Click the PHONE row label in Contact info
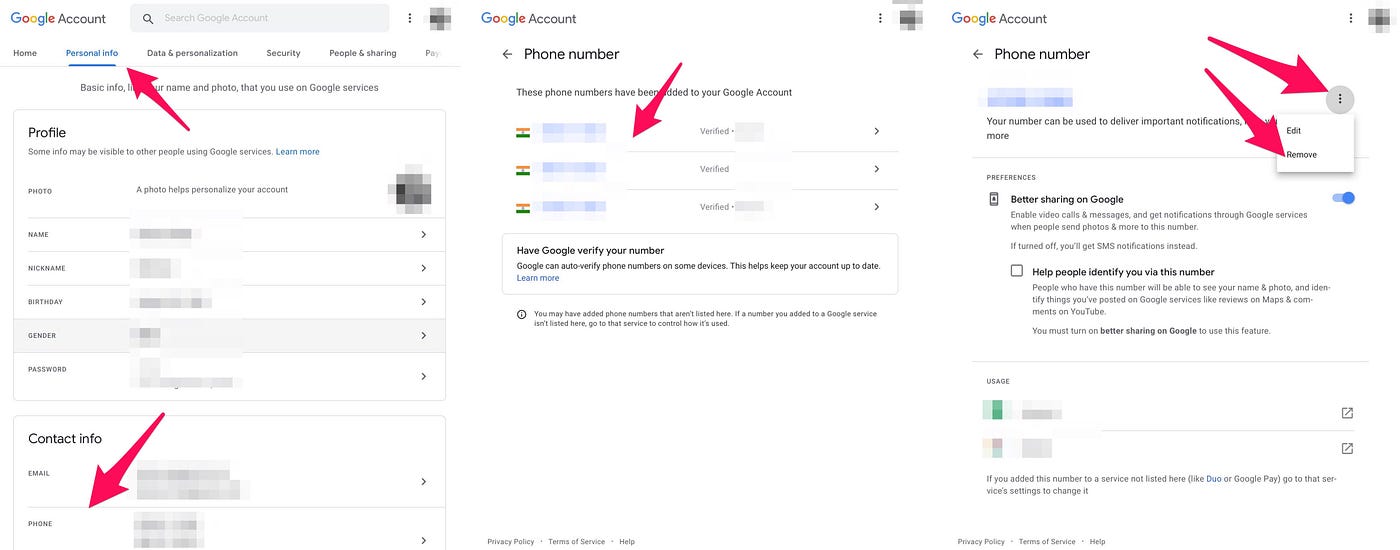The width and height of the screenshot is (1400, 550). [40, 524]
